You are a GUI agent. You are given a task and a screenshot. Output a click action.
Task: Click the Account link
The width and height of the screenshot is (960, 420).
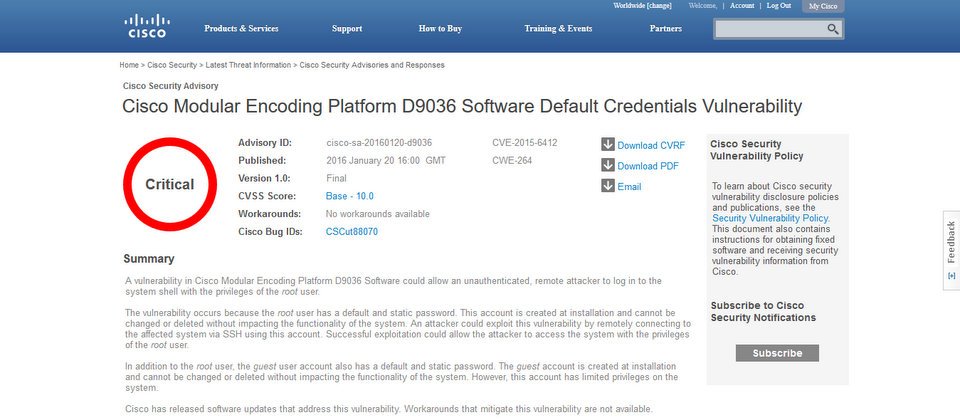click(x=742, y=6)
